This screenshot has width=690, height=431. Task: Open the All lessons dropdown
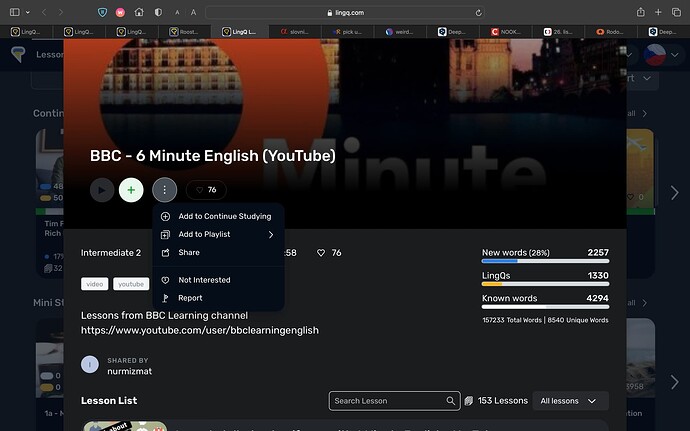coord(570,401)
